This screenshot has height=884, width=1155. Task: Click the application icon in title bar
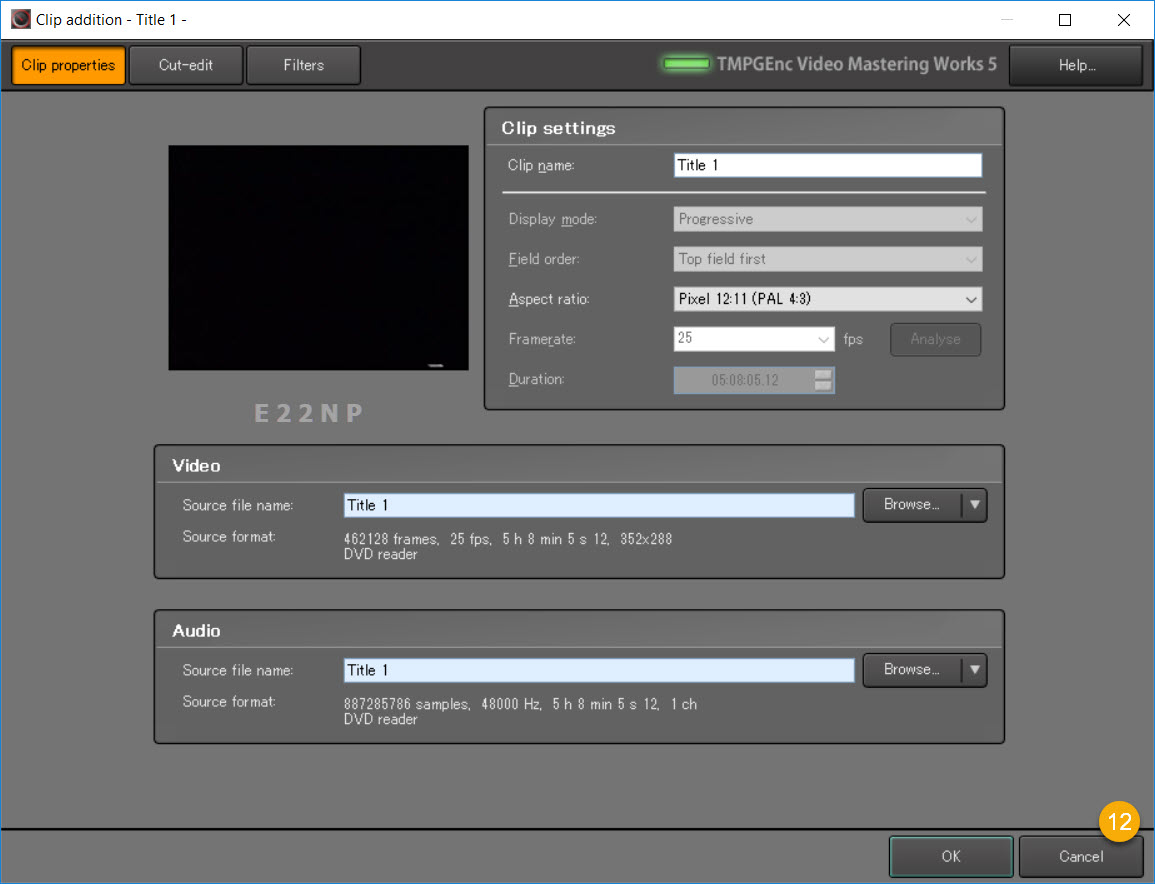pos(21,19)
